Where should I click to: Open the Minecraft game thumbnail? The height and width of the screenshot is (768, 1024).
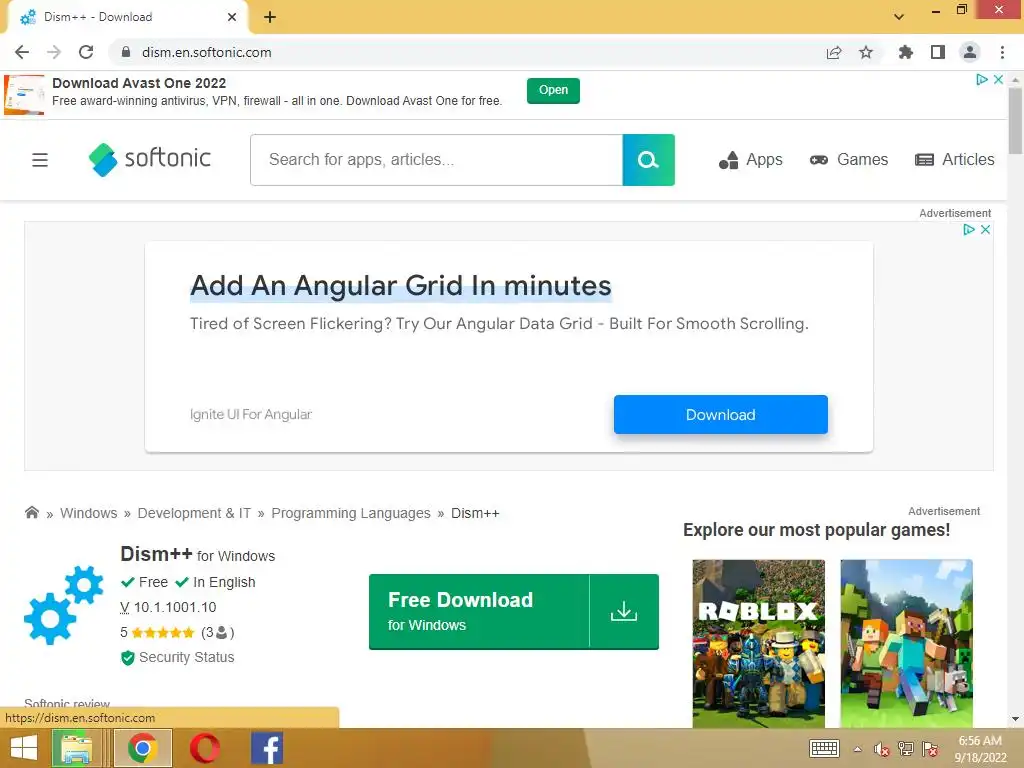(906, 643)
